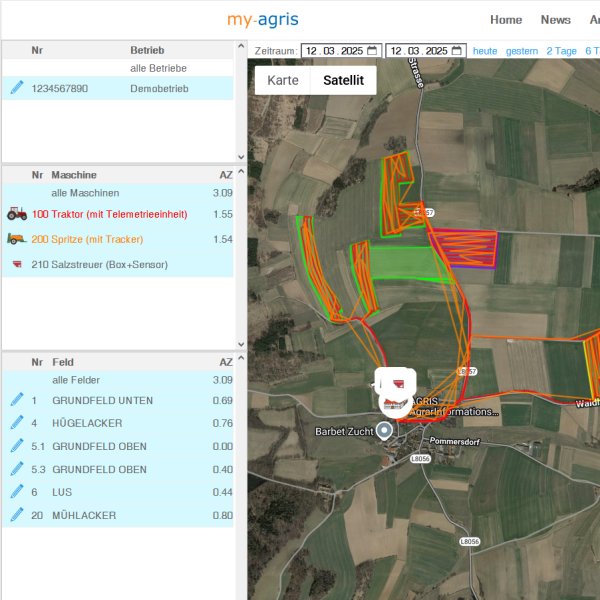Screen dimensions: 600x600
Task: Click the edit pencil for Demobetrieb
Action: click(16, 88)
